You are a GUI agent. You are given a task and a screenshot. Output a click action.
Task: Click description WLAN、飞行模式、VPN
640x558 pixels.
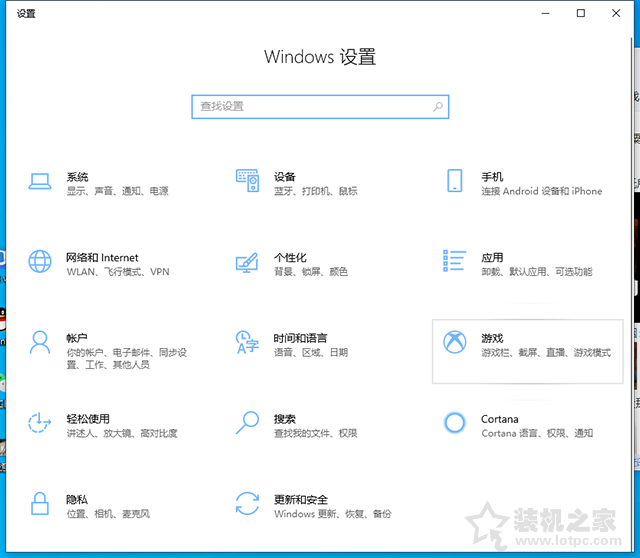(x=118, y=272)
